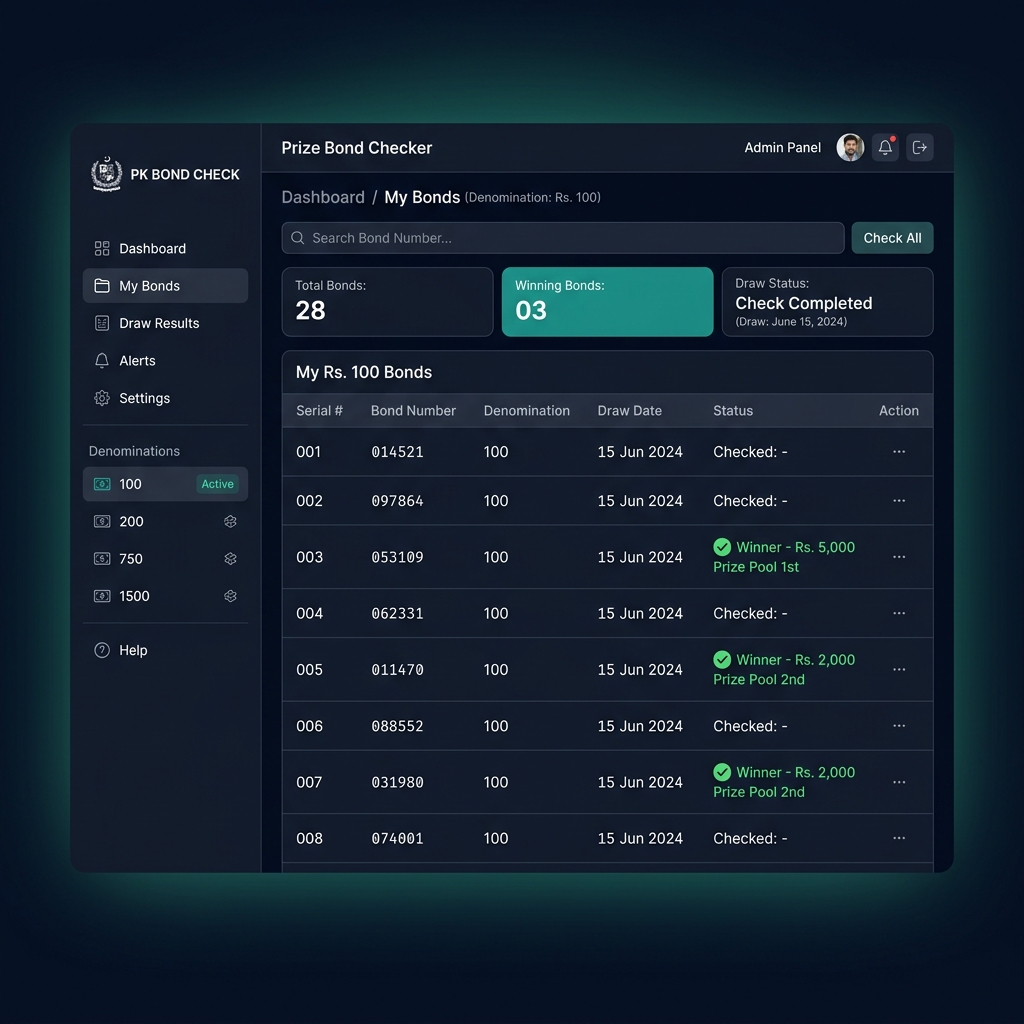The height and width of the screenshot is (1024, 1024).
Task: Click the banknote icon beside 200
Action: tap(102, 522)
